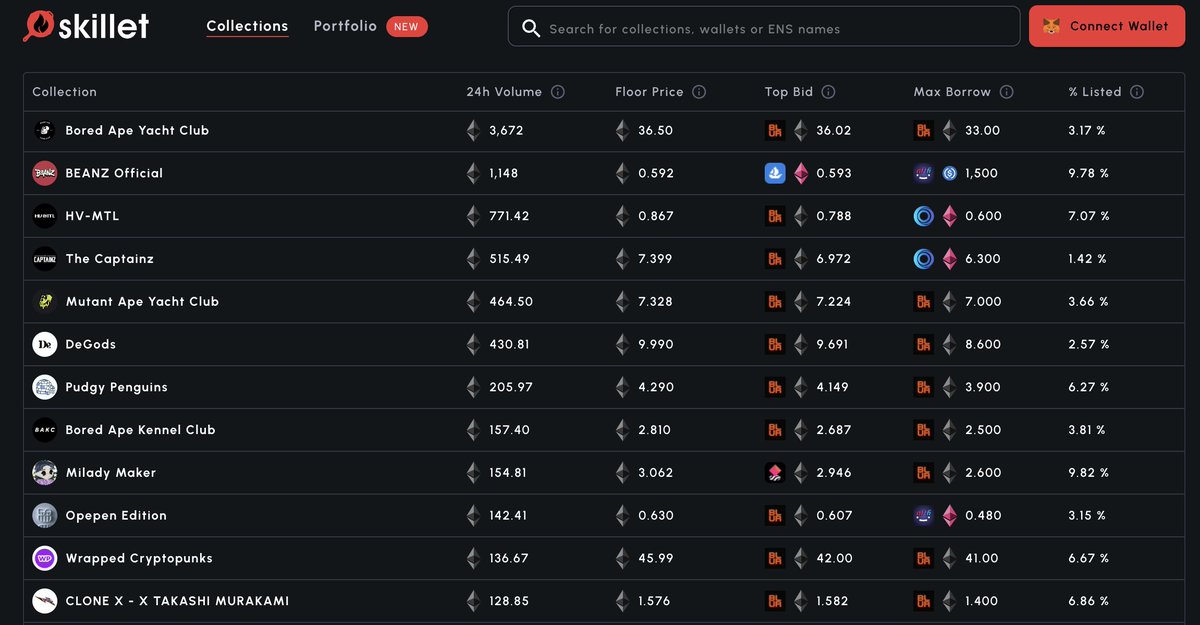Image resolution: width=1200 pixels, height=625 pixels.
Task: Click the Milady Maker avatar
Action: pyautogui.click(x=44, y=473)
